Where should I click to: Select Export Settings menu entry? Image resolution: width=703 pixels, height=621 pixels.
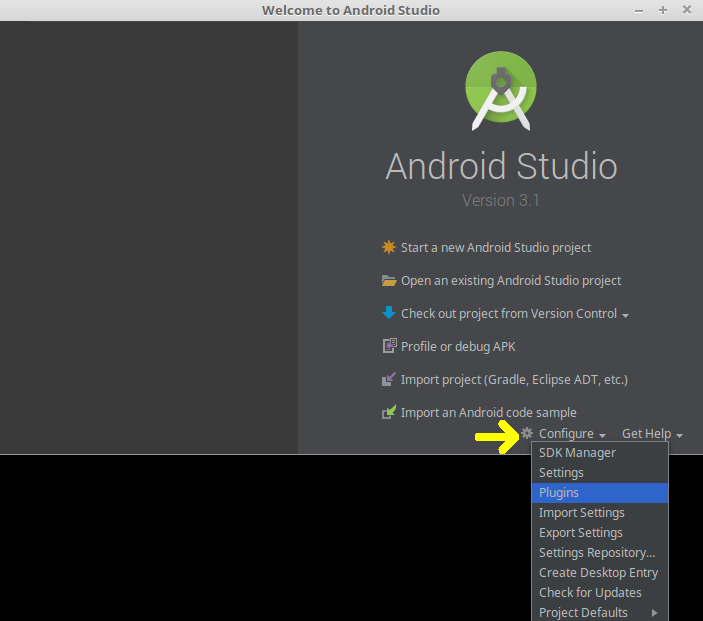[600, 533]
